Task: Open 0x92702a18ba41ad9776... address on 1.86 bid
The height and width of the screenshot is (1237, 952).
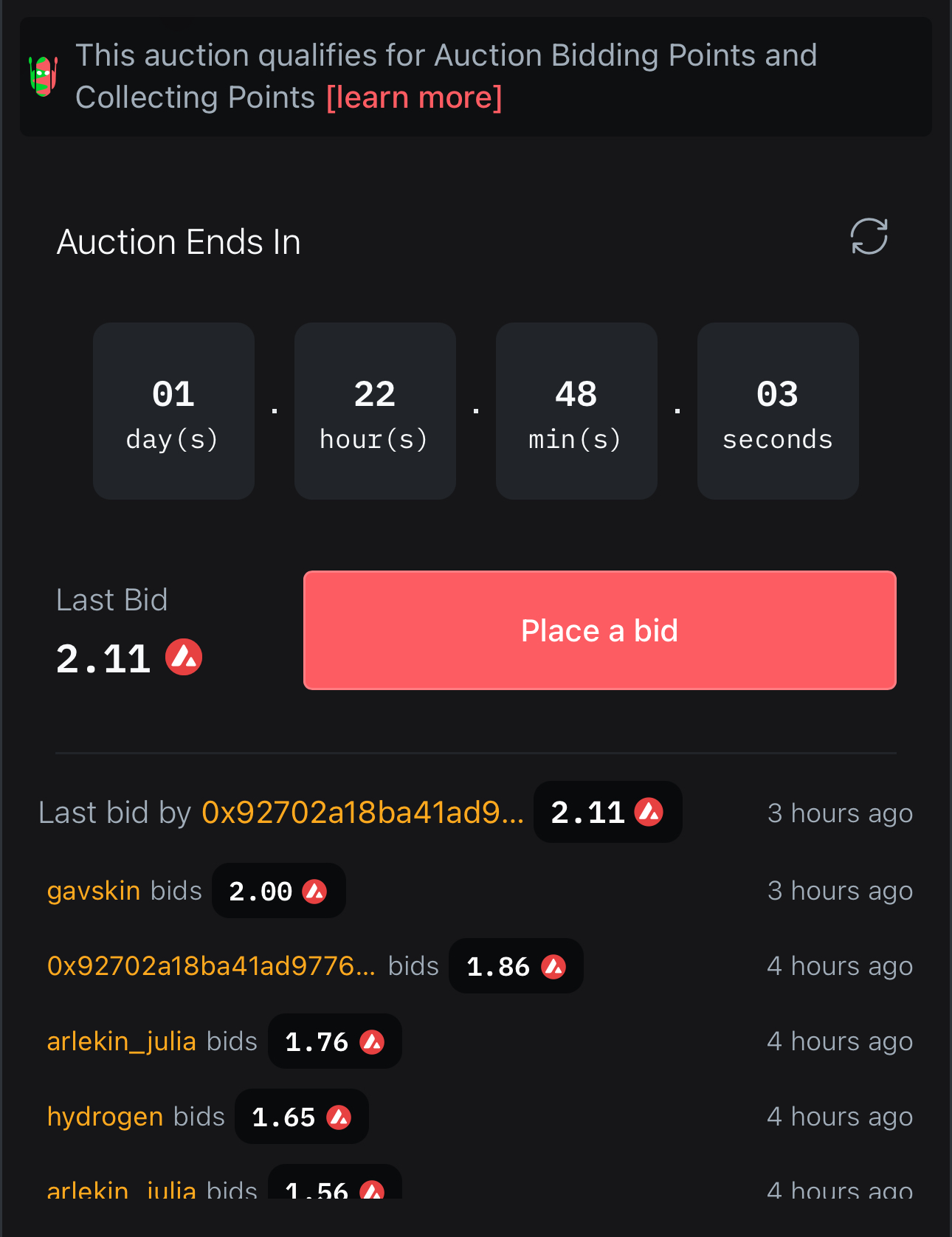Action: coord(211,966)
